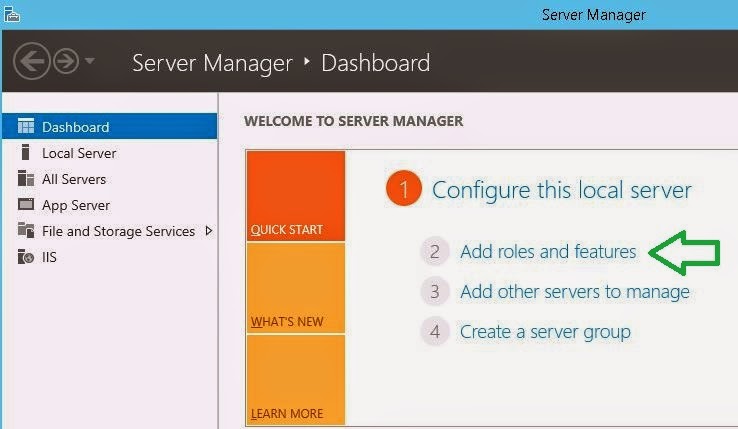Open the WHAT'S NEW tile

[296, 288]
